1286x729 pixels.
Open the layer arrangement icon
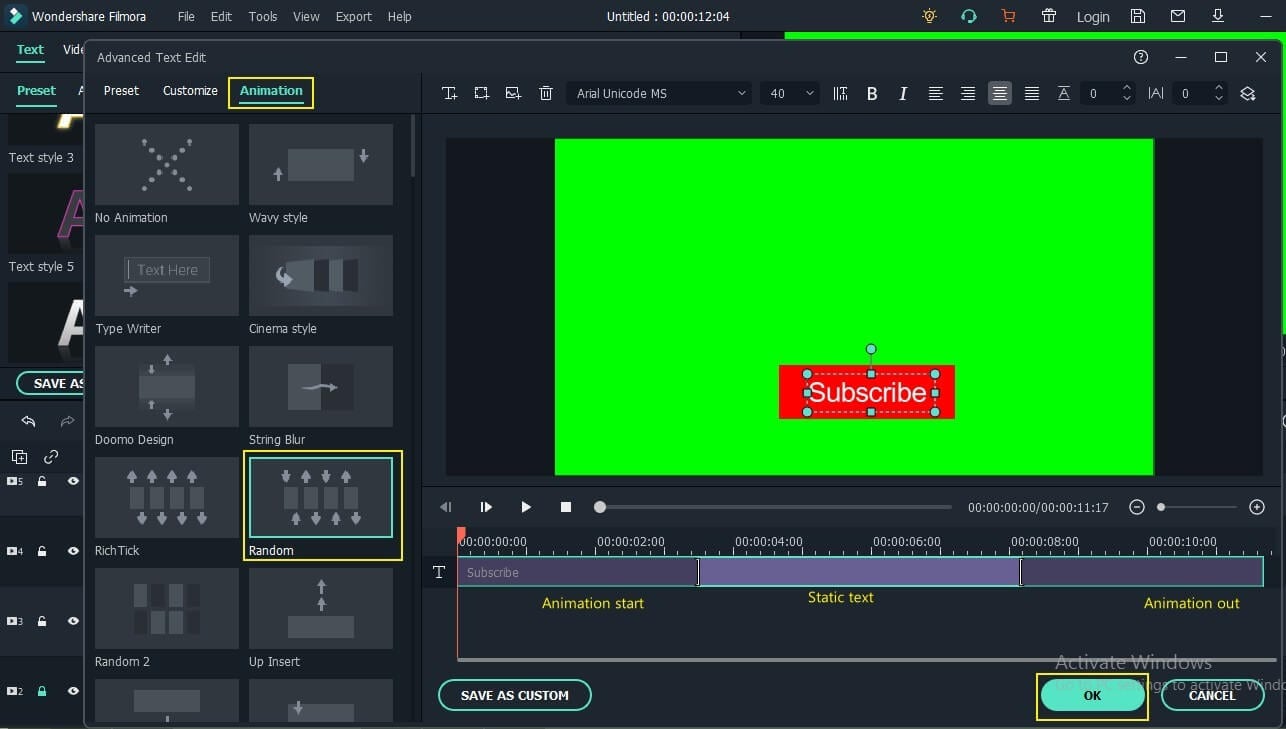click(x=1248, y=93)
